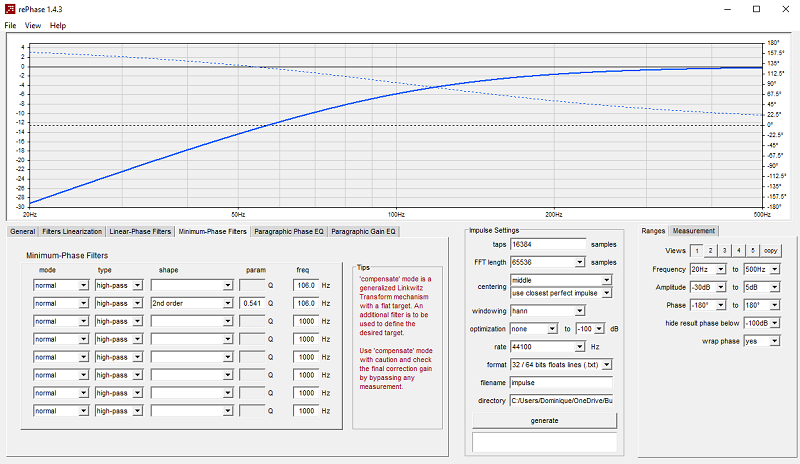Open shape dropdown of third filter row
This screenshot has width=800, height=464.
(x=192, y=321)
